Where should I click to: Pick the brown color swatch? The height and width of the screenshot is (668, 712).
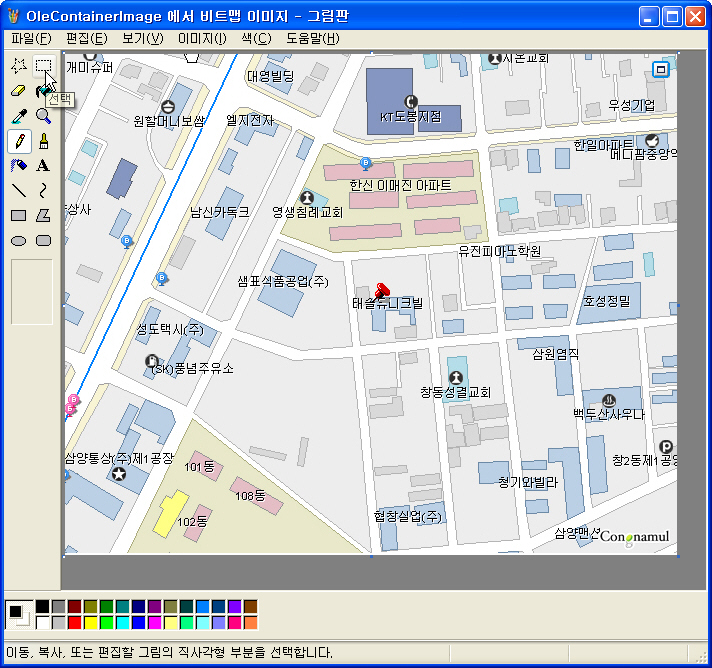pos(251,607)
